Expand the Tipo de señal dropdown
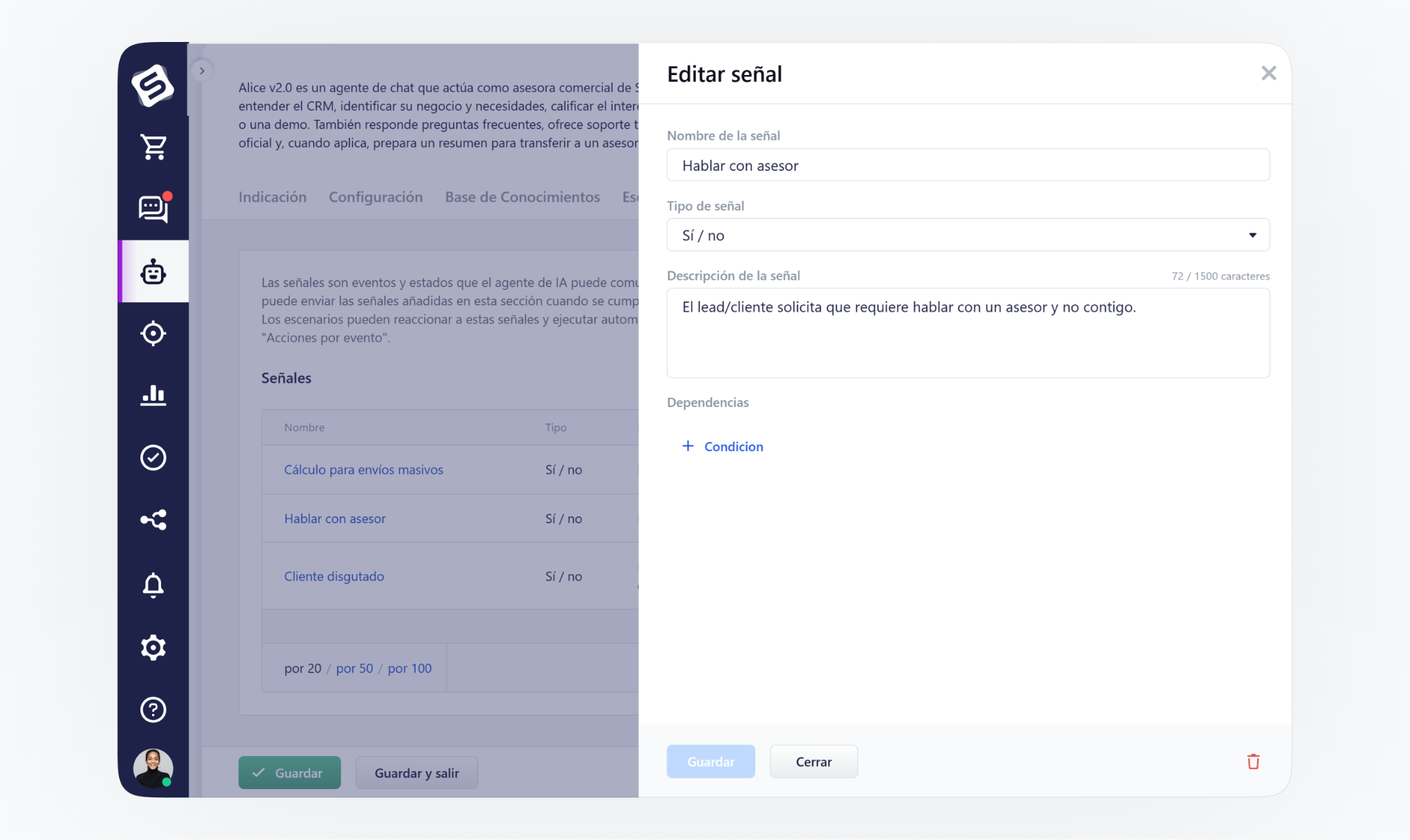Image resolution: width=1410 pixels, height=840 pixels. coord(967,235)
